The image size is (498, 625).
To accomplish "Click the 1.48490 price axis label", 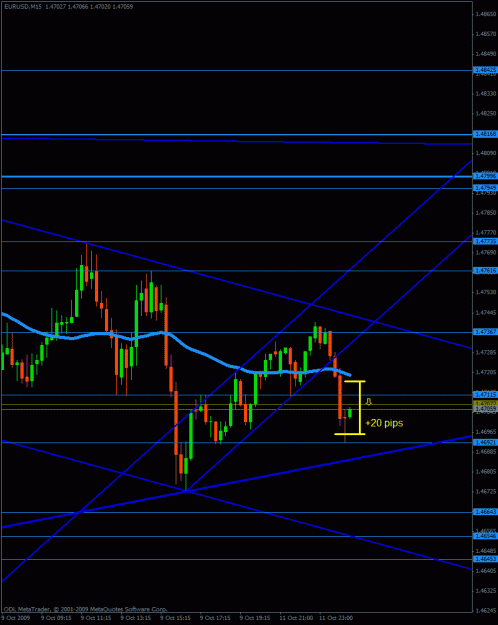I will point(486,53).
